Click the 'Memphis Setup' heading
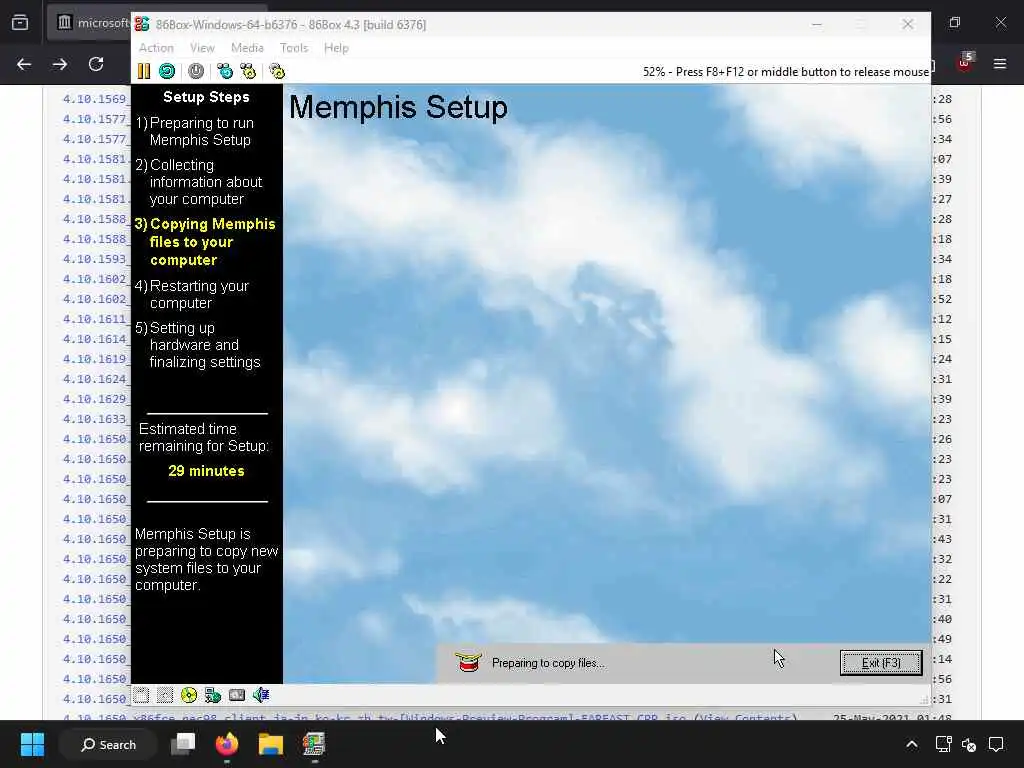The image size is (1024, 768). [398, 107]
